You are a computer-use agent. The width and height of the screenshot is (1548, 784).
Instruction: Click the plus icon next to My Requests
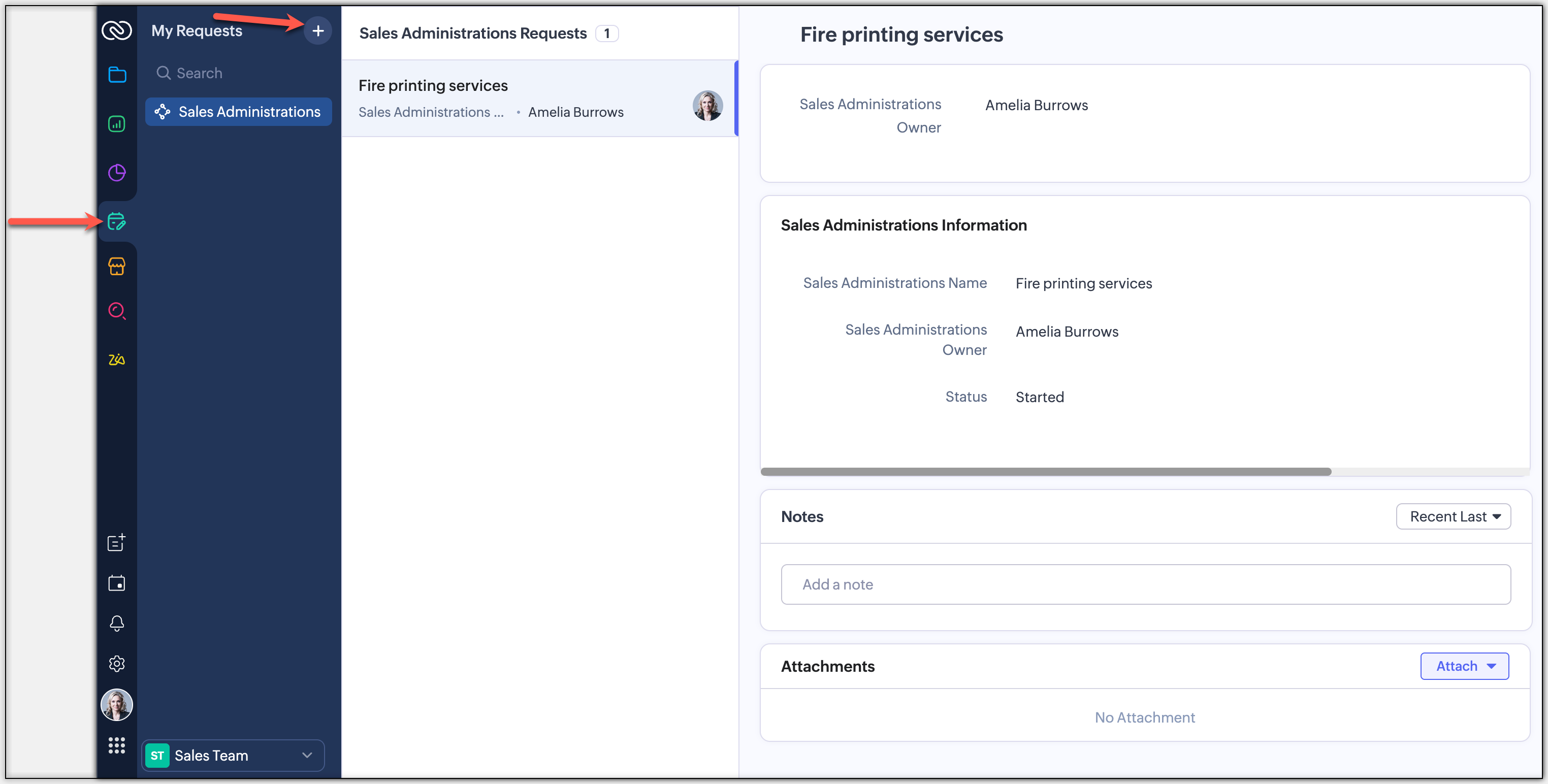click(x=318, y=30)
